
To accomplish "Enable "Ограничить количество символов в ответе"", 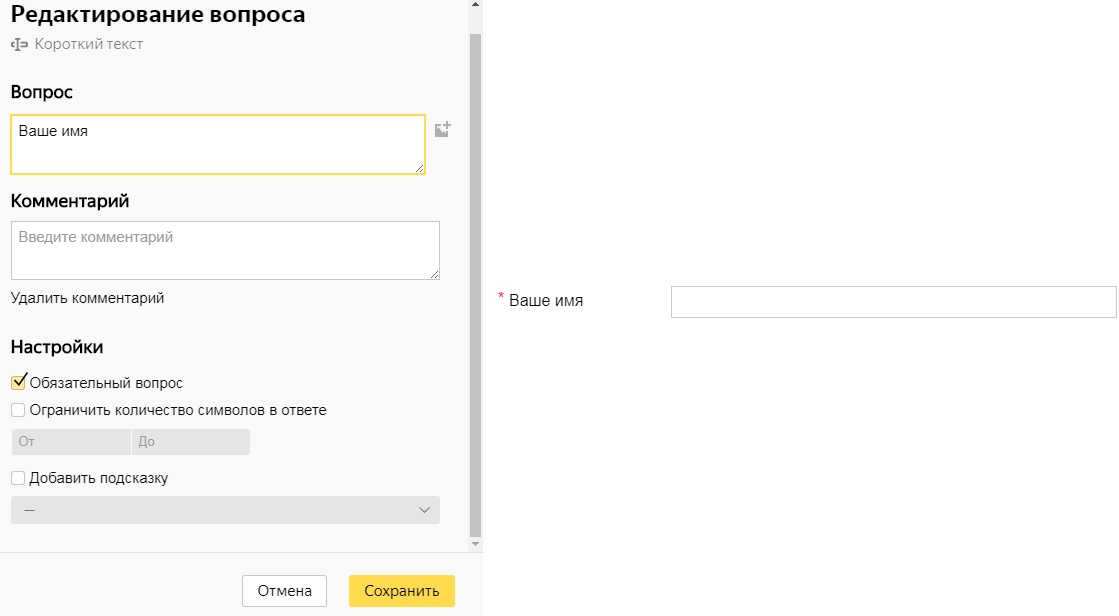I will (18, 410).
